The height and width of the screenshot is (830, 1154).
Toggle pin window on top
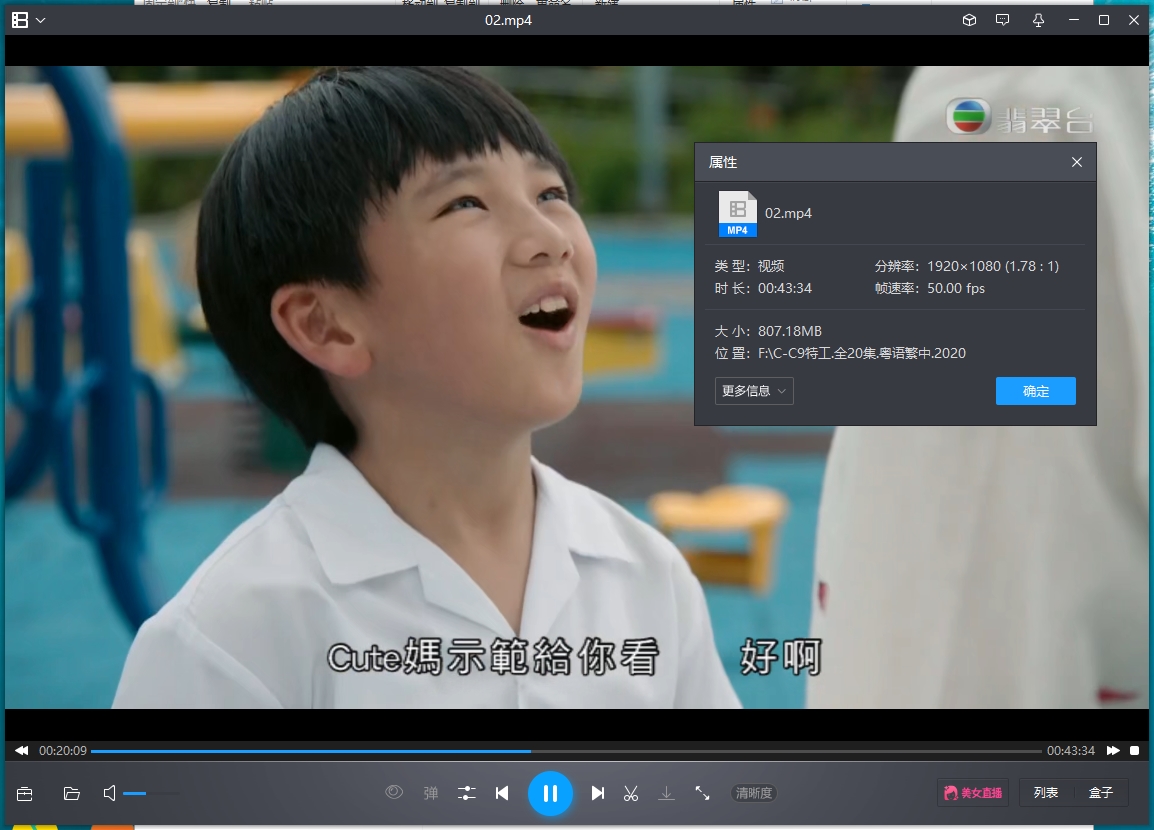point(1038,21)
